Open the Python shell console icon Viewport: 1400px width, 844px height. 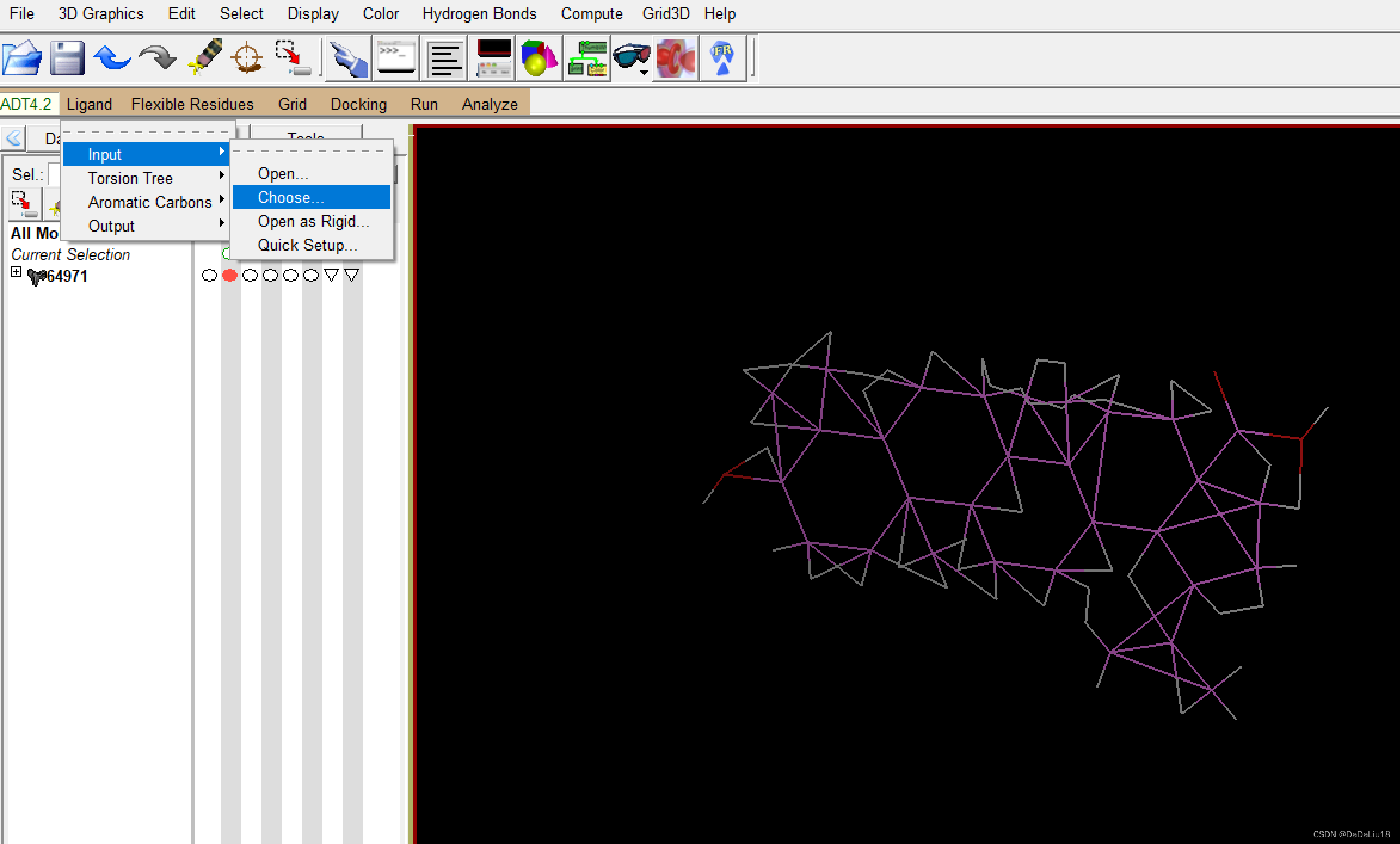click(x=396, y=58)
